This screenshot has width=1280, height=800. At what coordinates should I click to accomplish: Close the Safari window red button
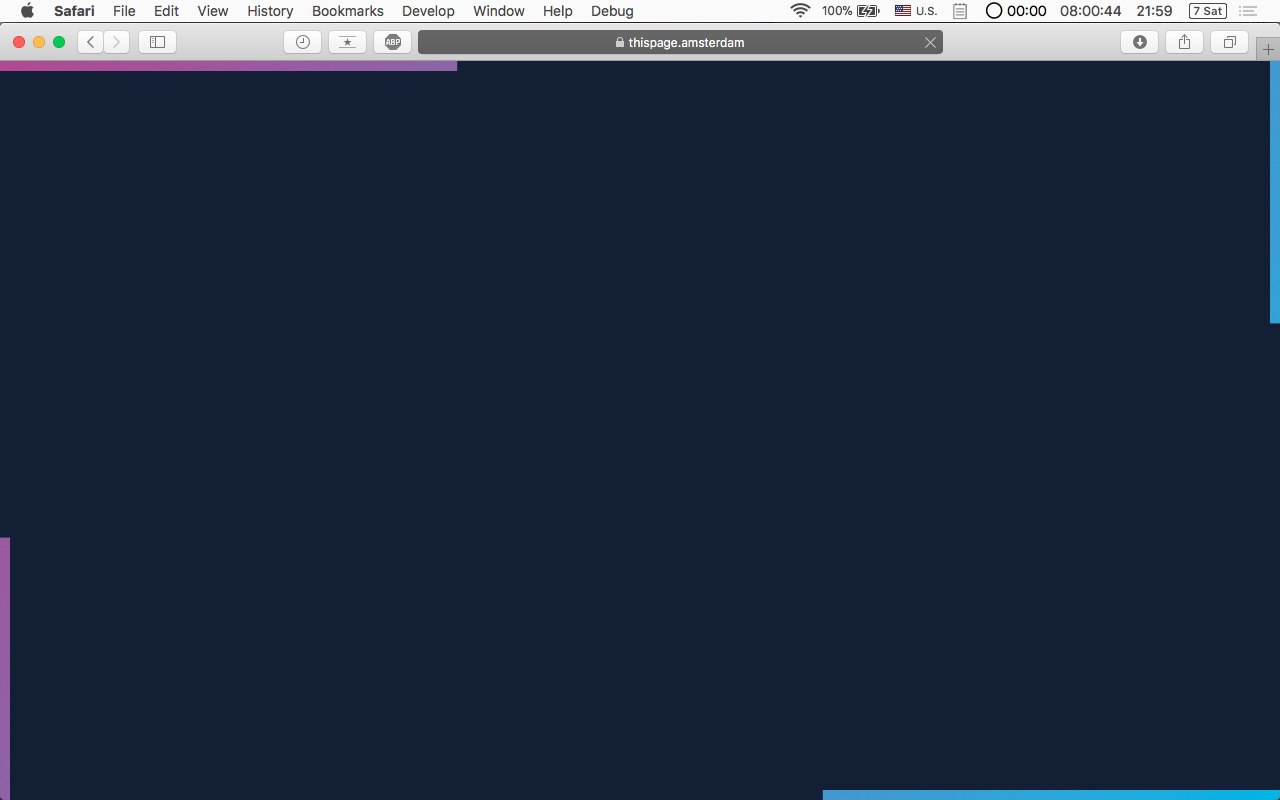point(19,42)
